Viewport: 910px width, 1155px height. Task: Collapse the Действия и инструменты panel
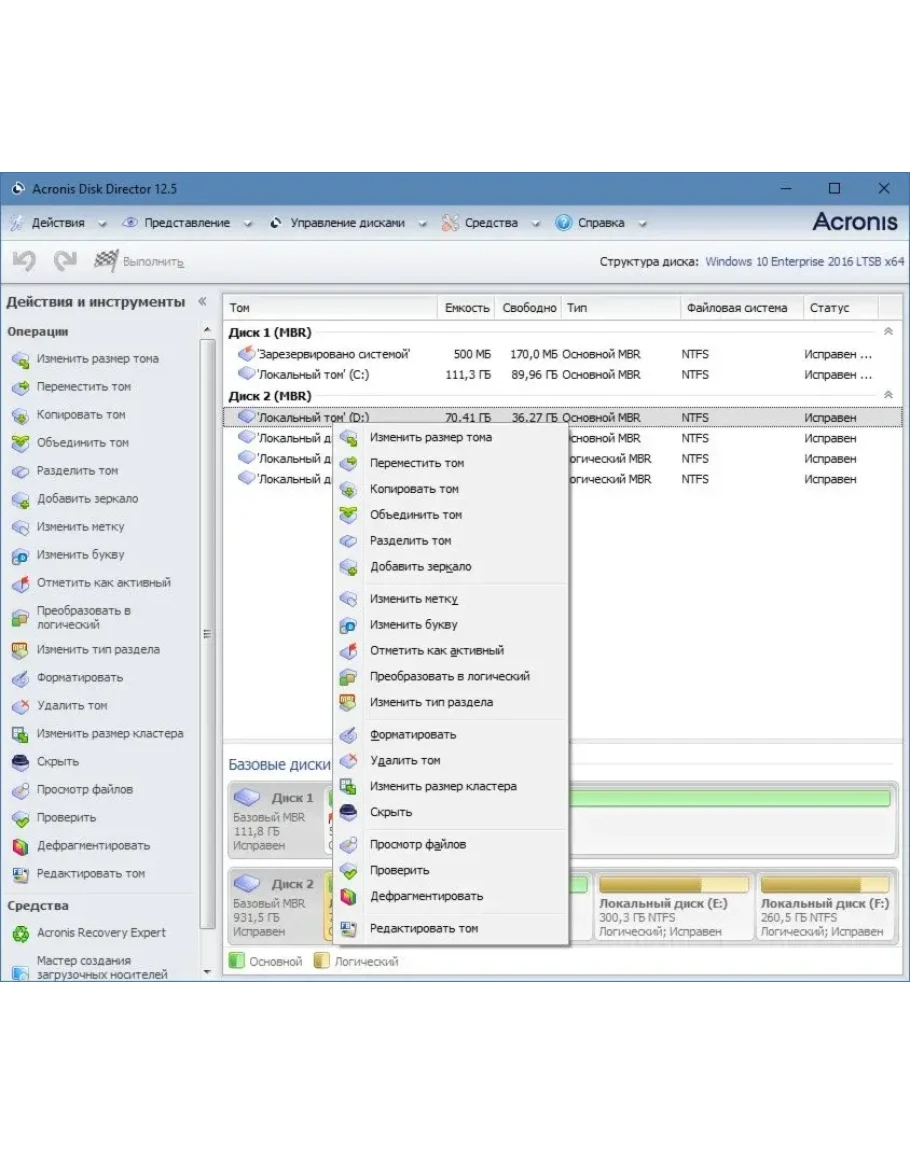tap(202, 302)
